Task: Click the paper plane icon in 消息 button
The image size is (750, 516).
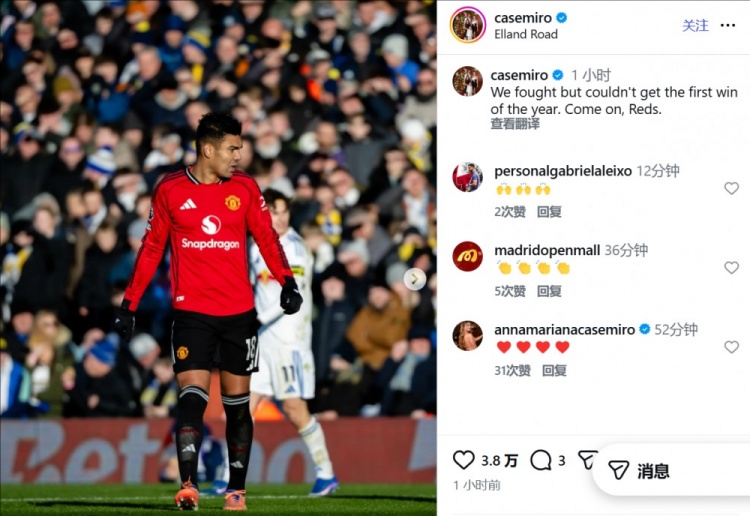Action: (618, 471)
